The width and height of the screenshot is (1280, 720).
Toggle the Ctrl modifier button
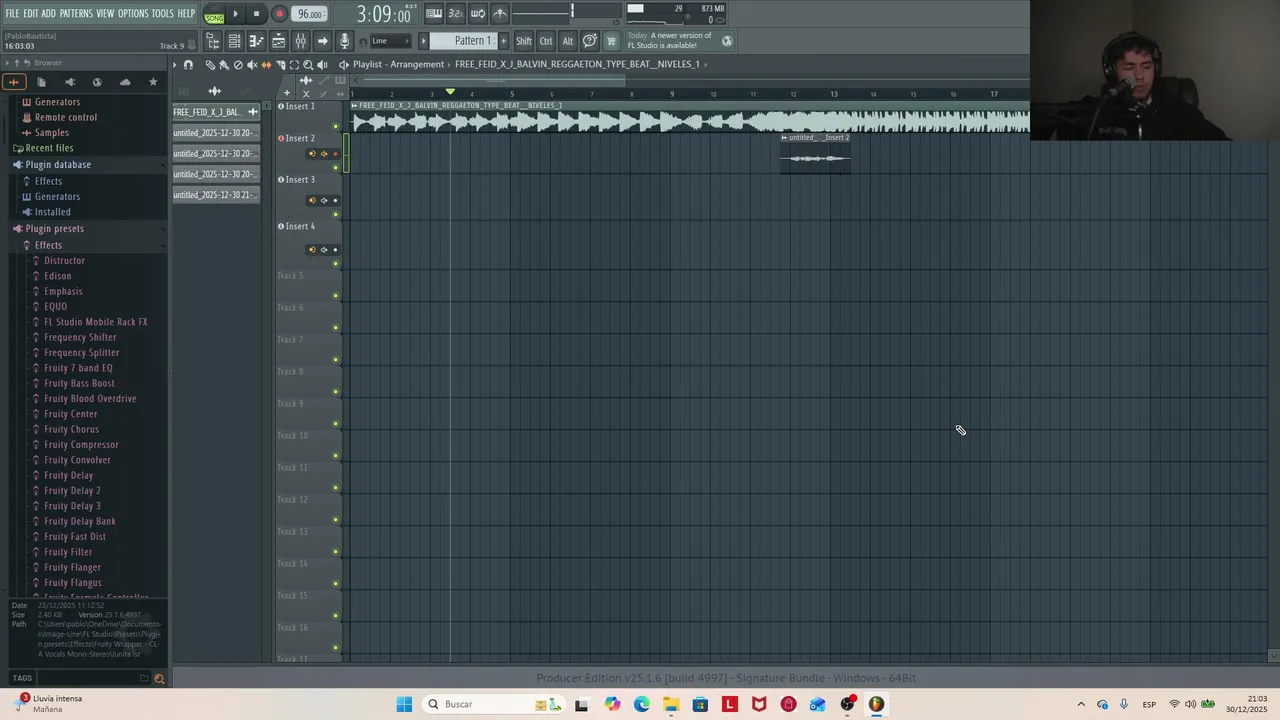(x=546, y=41)
